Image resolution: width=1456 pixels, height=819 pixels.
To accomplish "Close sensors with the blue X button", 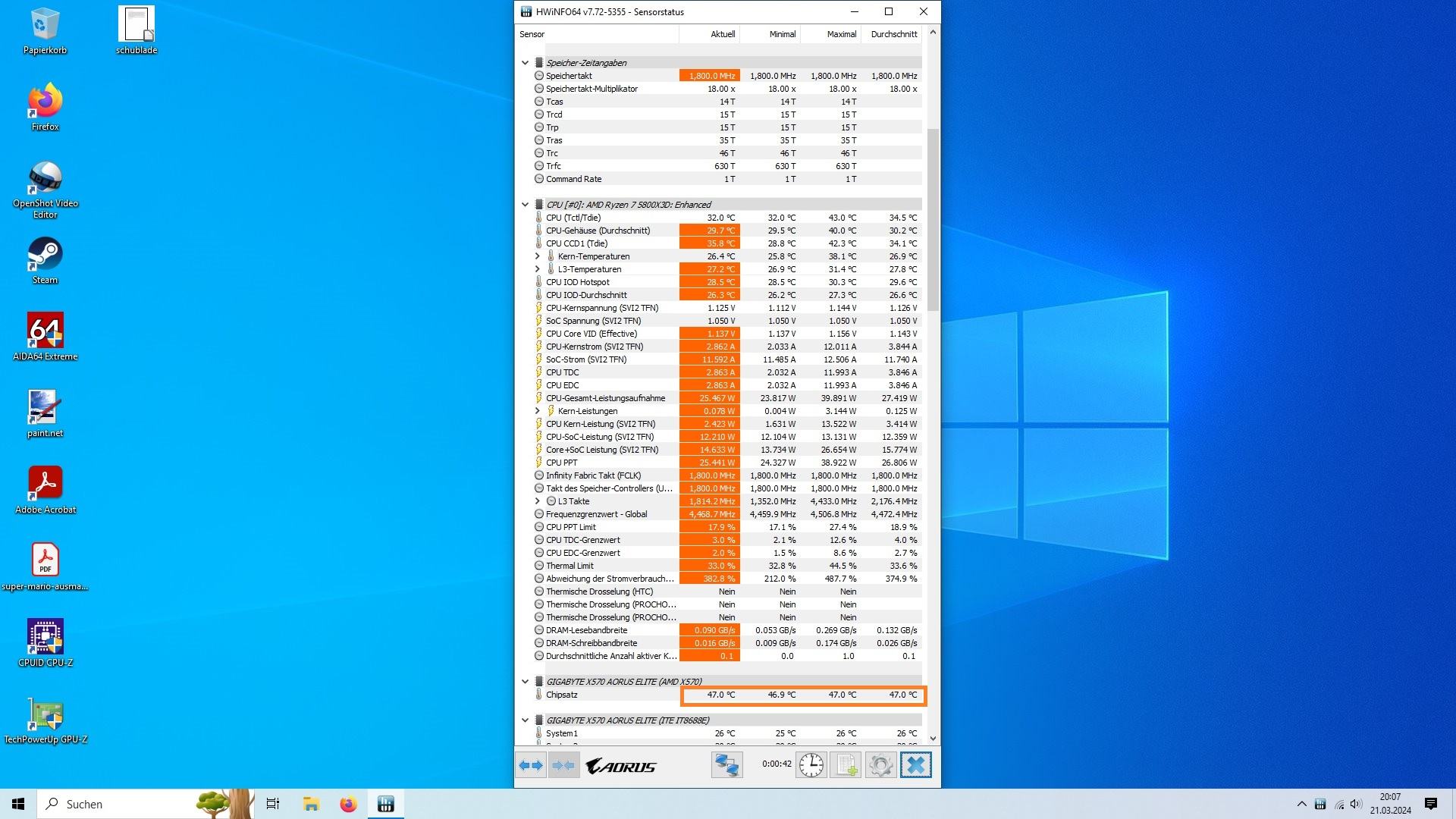I will (915, 765).
